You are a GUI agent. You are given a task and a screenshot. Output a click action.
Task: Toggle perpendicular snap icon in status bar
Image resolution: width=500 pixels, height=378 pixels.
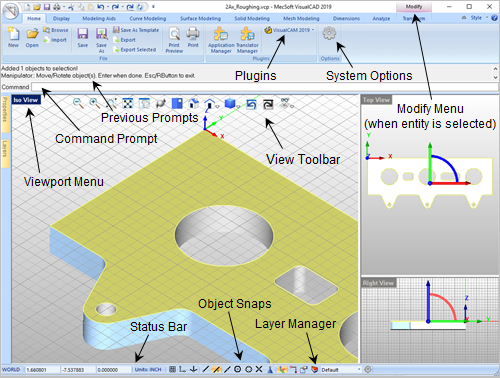(x=270, y=369)
